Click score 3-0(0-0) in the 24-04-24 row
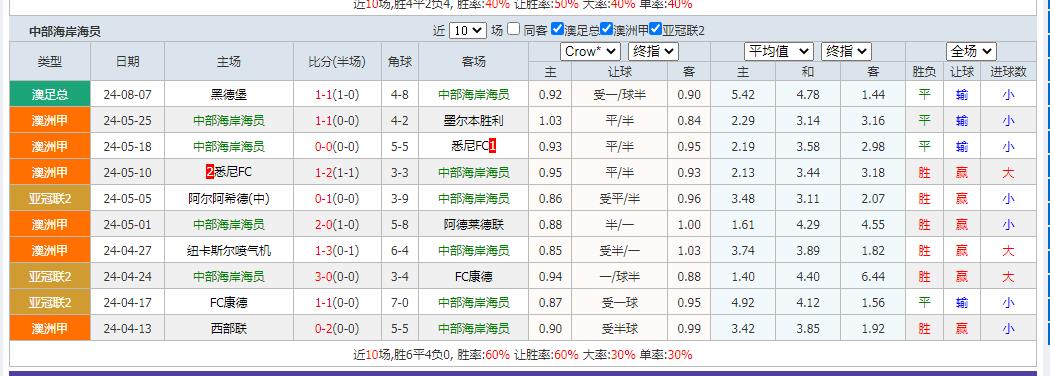Screen dimensions: 1050x376 [337, 276]
